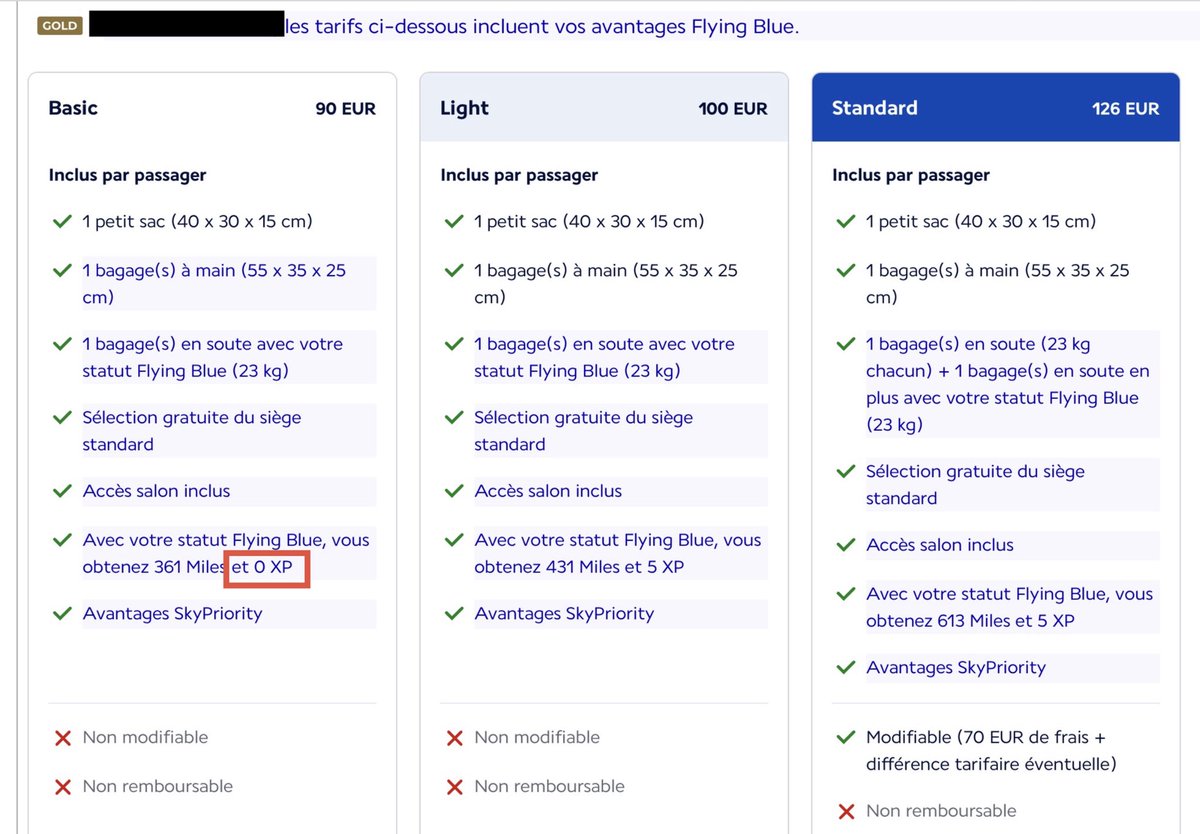
Task: Click Basic 'Accès salon inclus' link
Action: [156, 491]
